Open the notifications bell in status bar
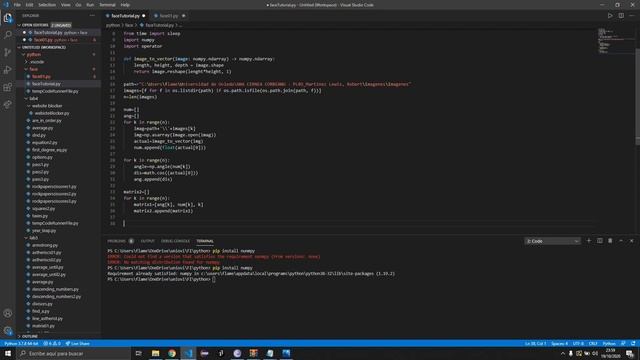 [x=633, y=344]
